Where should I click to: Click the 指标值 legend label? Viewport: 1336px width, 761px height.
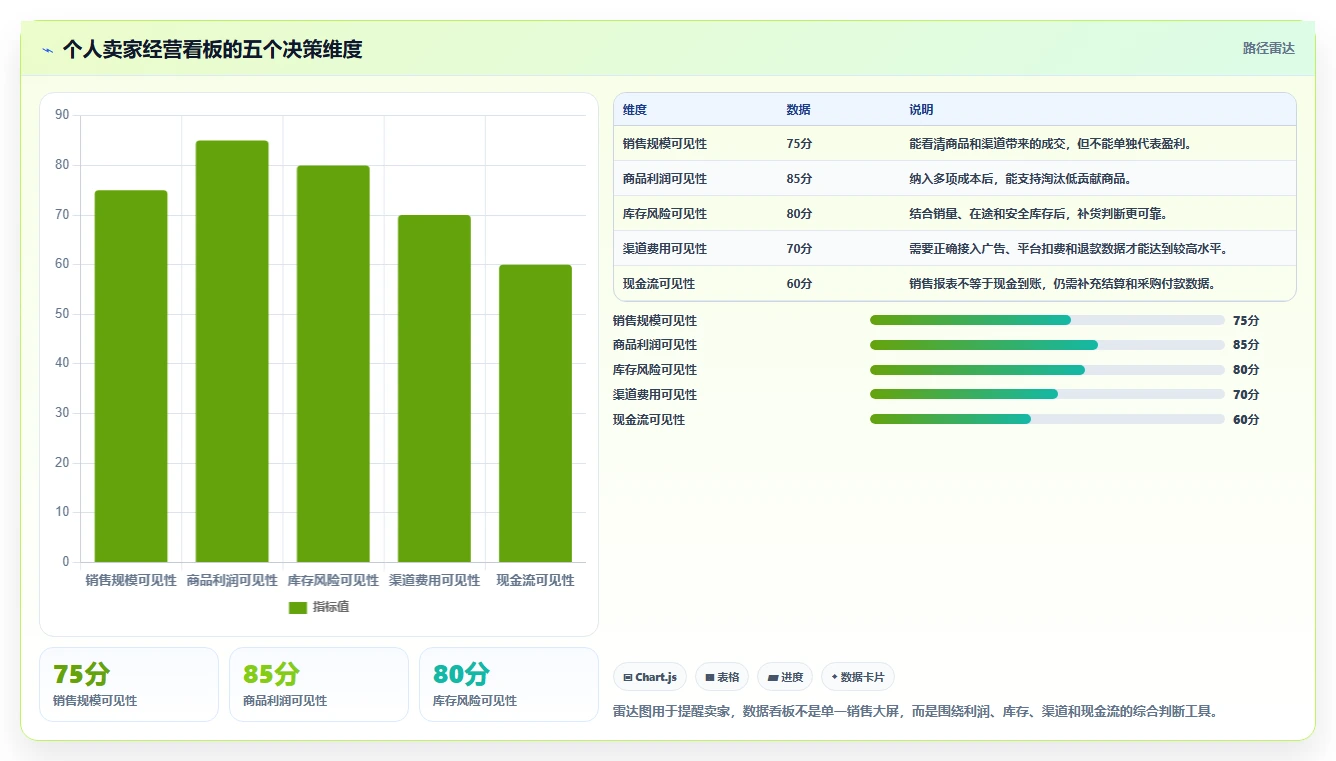331,608
